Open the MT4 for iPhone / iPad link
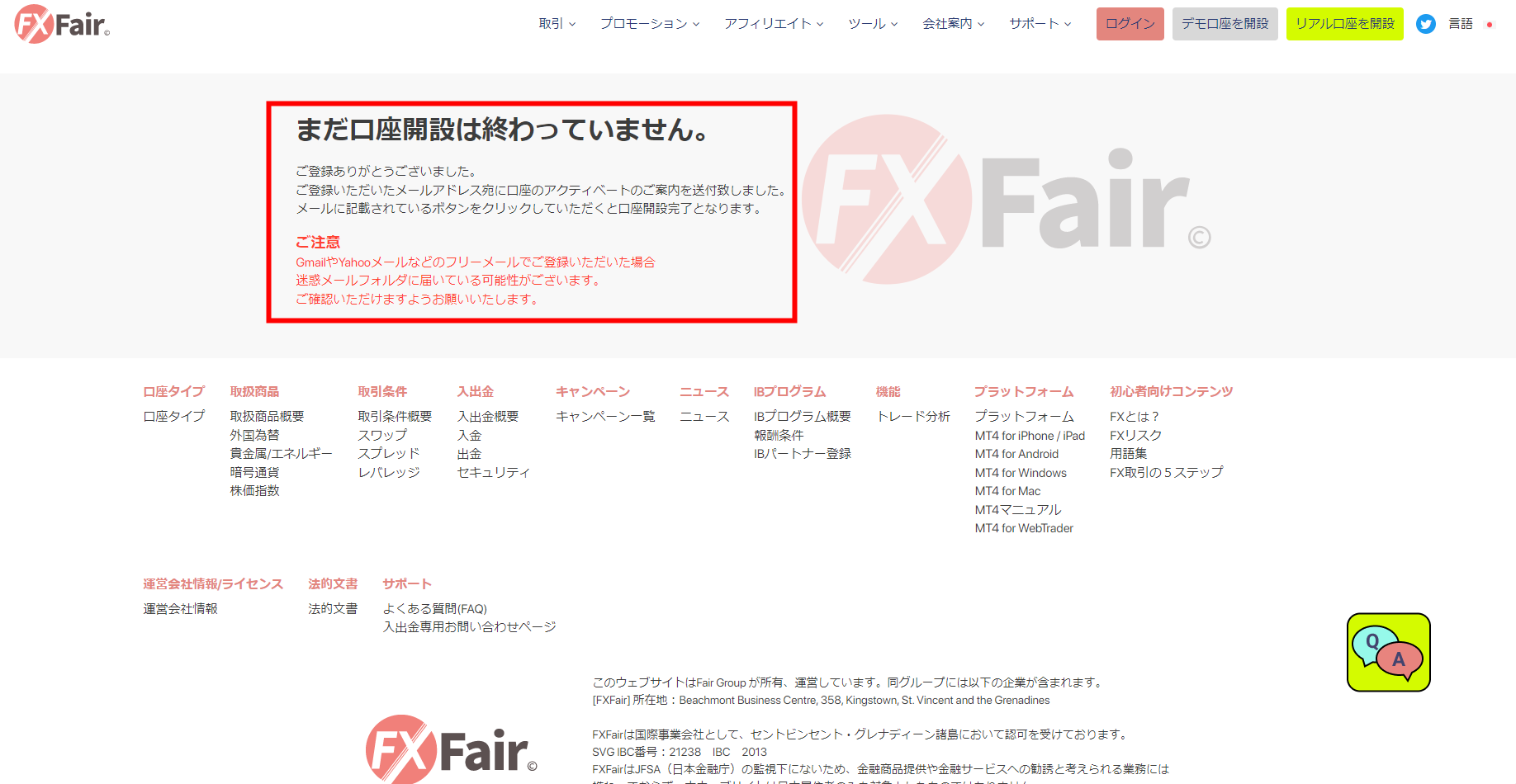This screenshot has height=784, width=1516. [x=1030, y=436]
